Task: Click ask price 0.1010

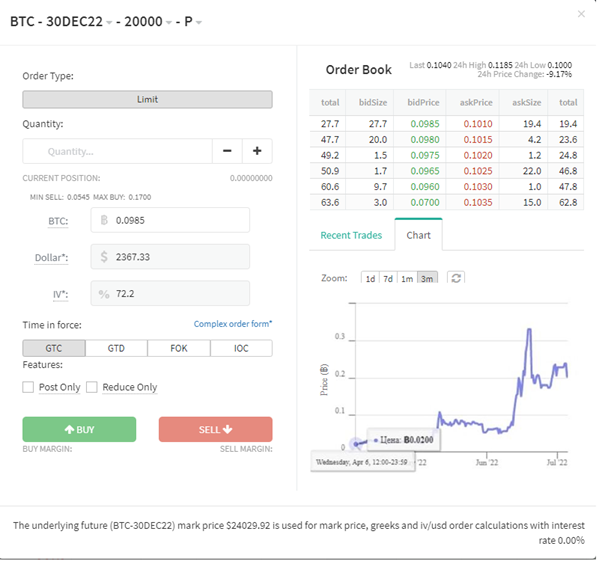Action: coord(478,124)
